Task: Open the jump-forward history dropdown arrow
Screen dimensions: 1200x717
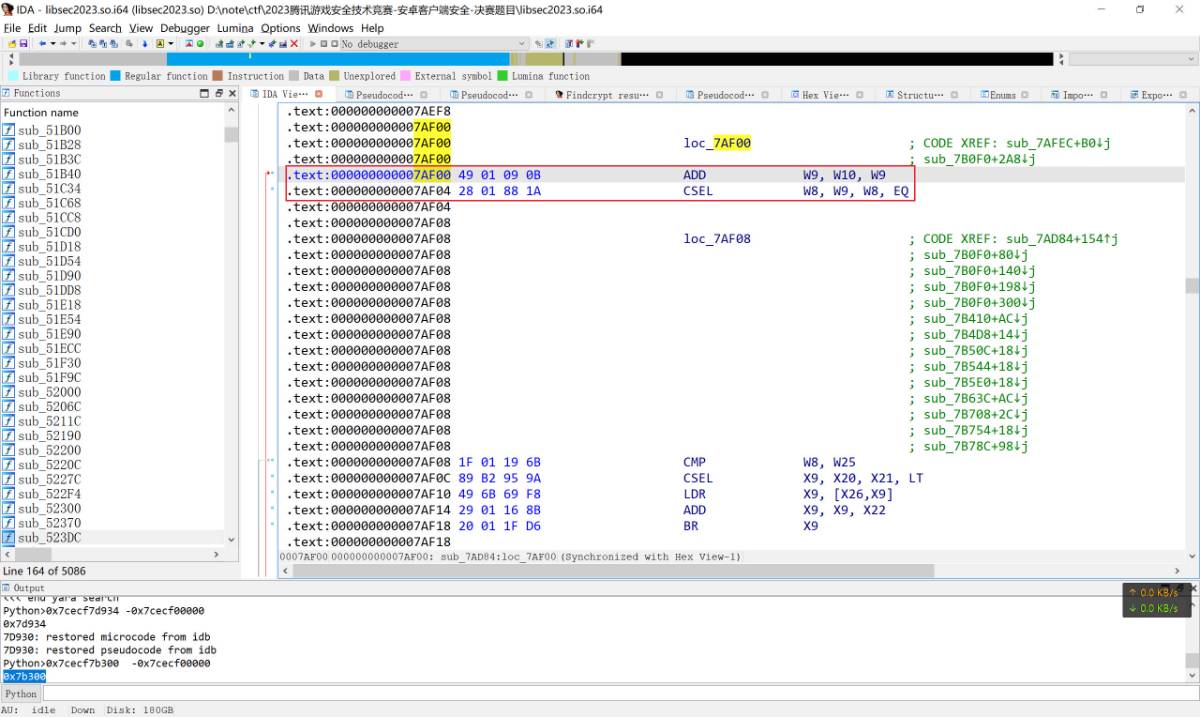Action: point(73,44)
